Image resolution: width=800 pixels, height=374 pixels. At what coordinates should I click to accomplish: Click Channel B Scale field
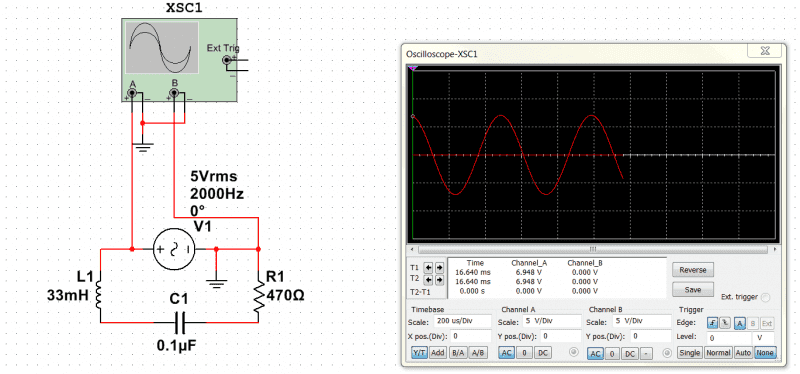click(641, 322)
